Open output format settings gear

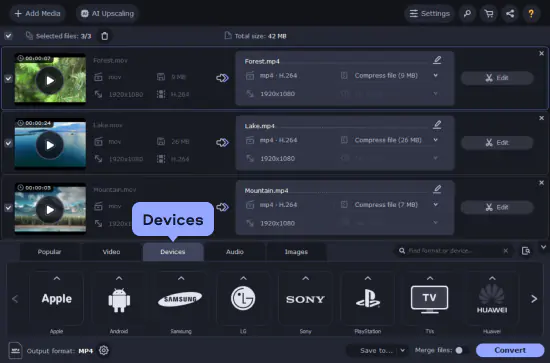(103, 350)
